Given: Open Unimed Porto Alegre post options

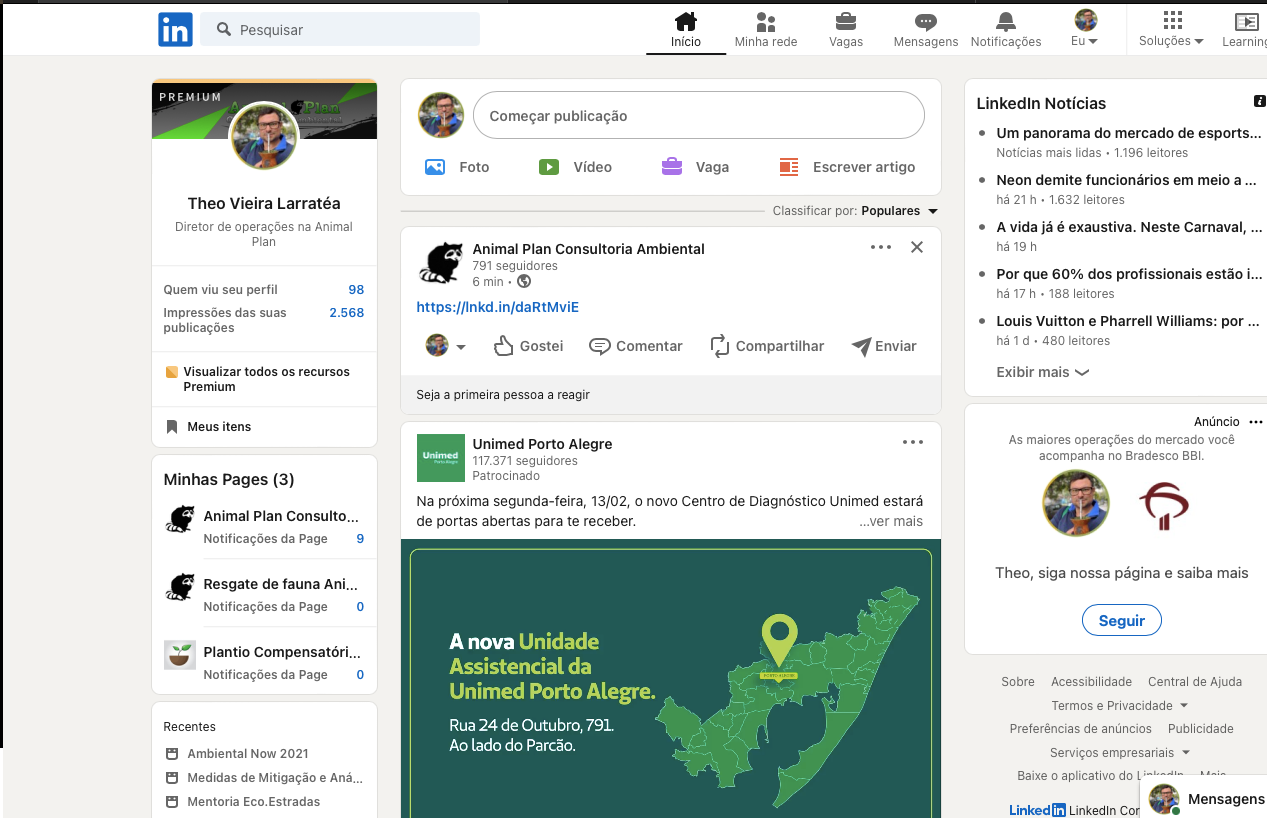Looking at the screenshot, I should pos(913,442).
